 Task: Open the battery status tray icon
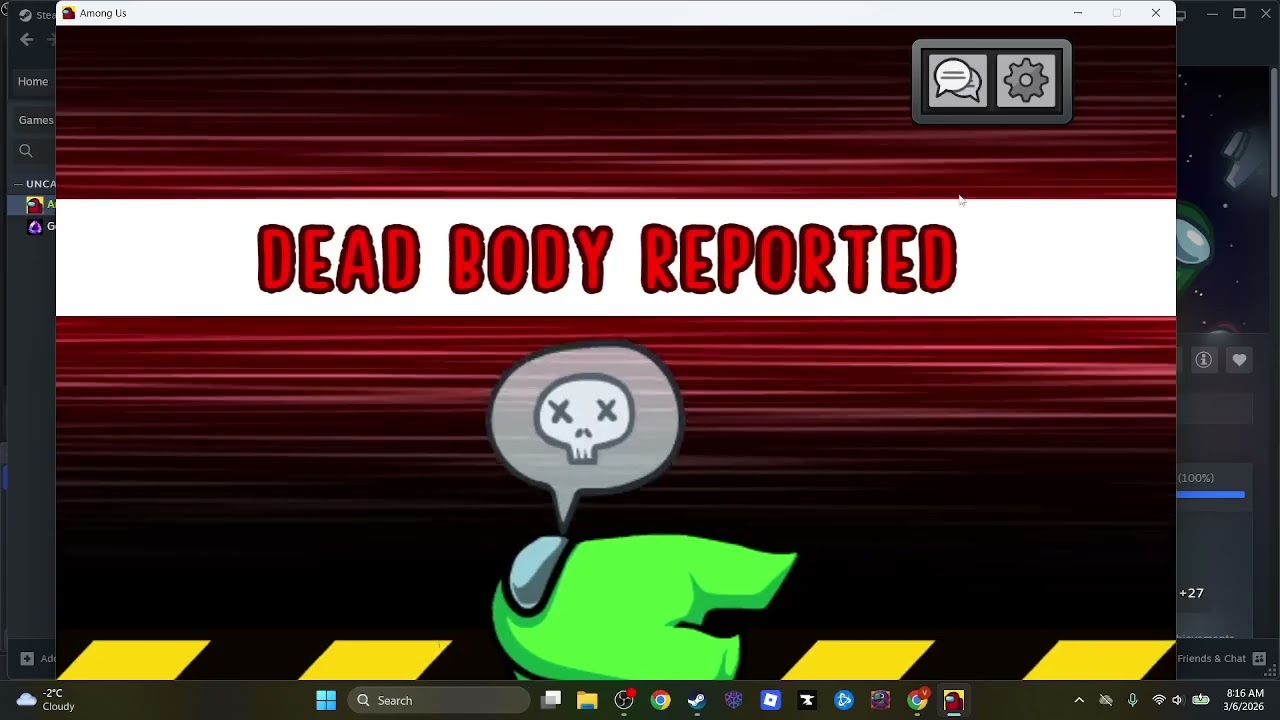click(1201, 700)
